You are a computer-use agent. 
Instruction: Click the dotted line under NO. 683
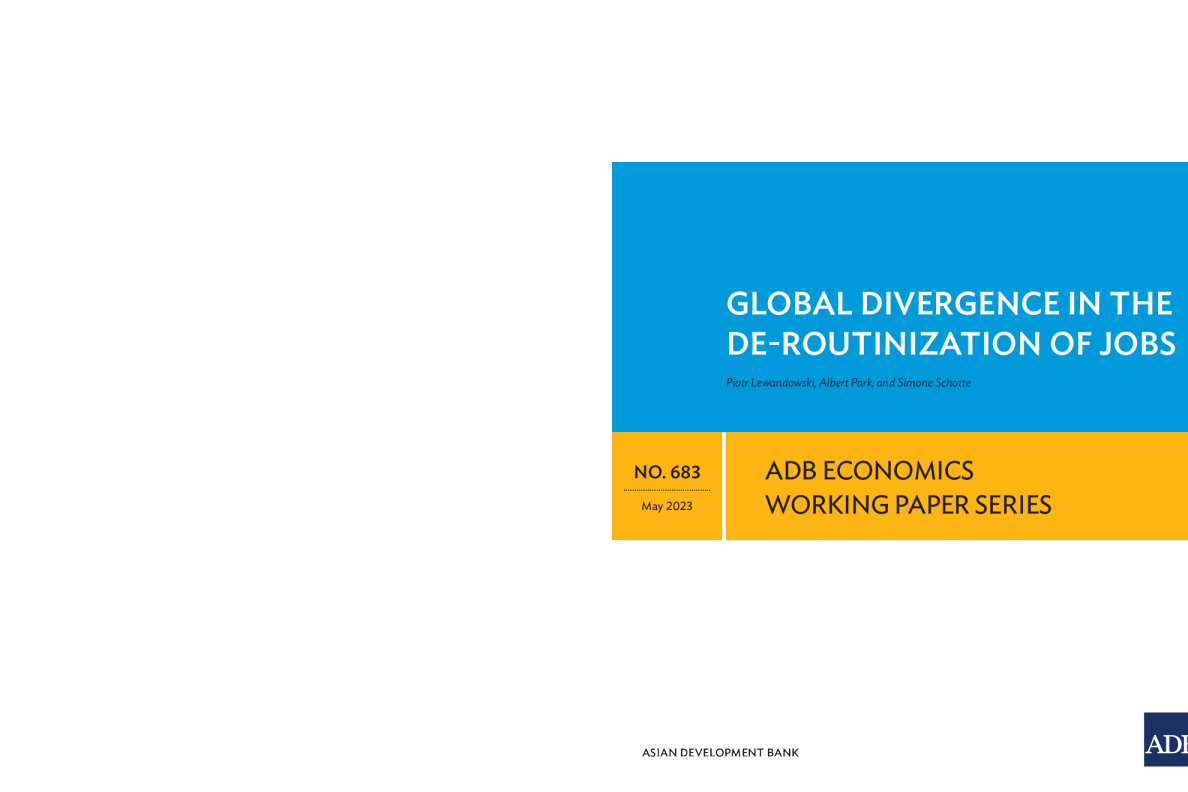tap(667, 490)
